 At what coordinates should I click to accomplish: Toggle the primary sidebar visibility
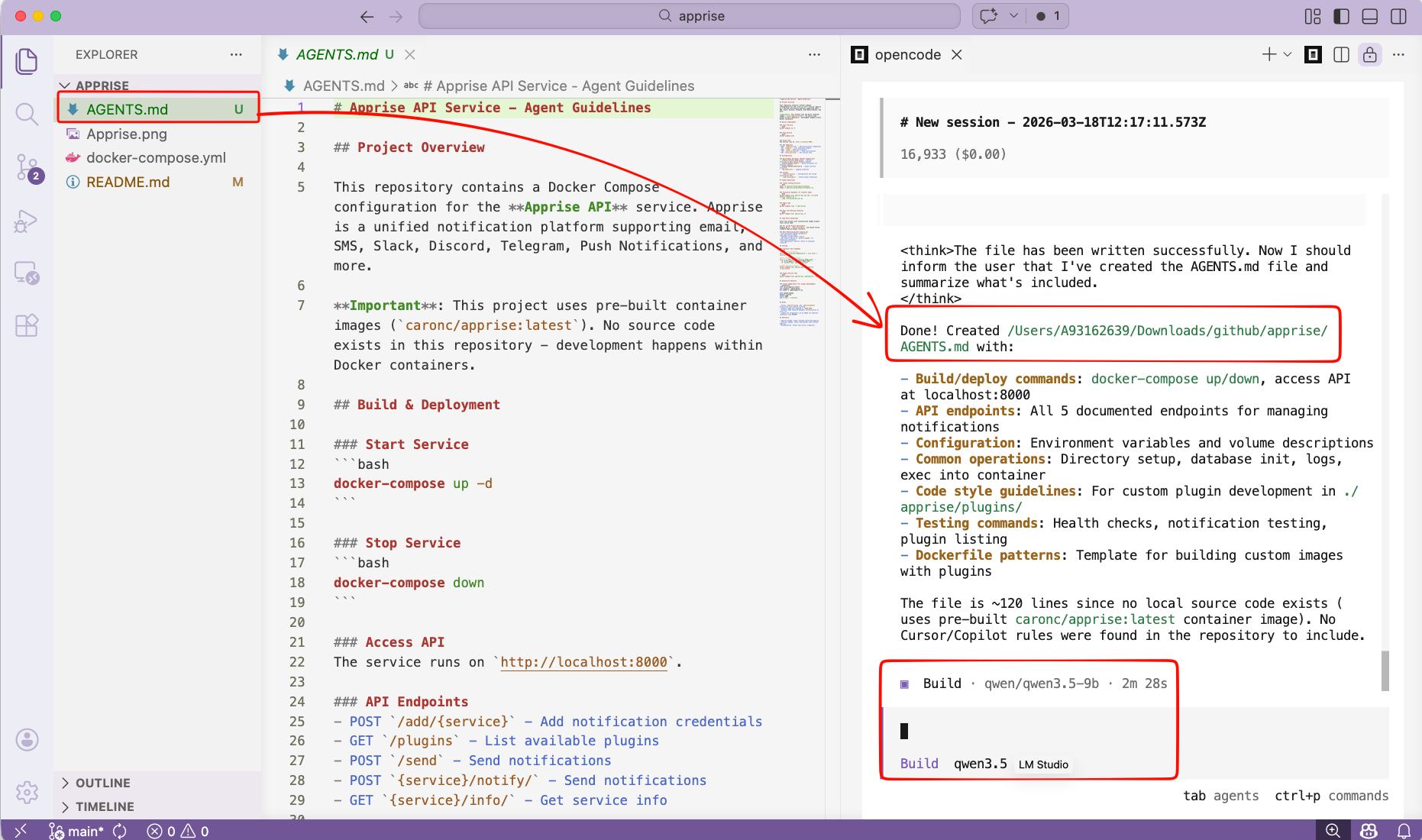point(1341,15)
